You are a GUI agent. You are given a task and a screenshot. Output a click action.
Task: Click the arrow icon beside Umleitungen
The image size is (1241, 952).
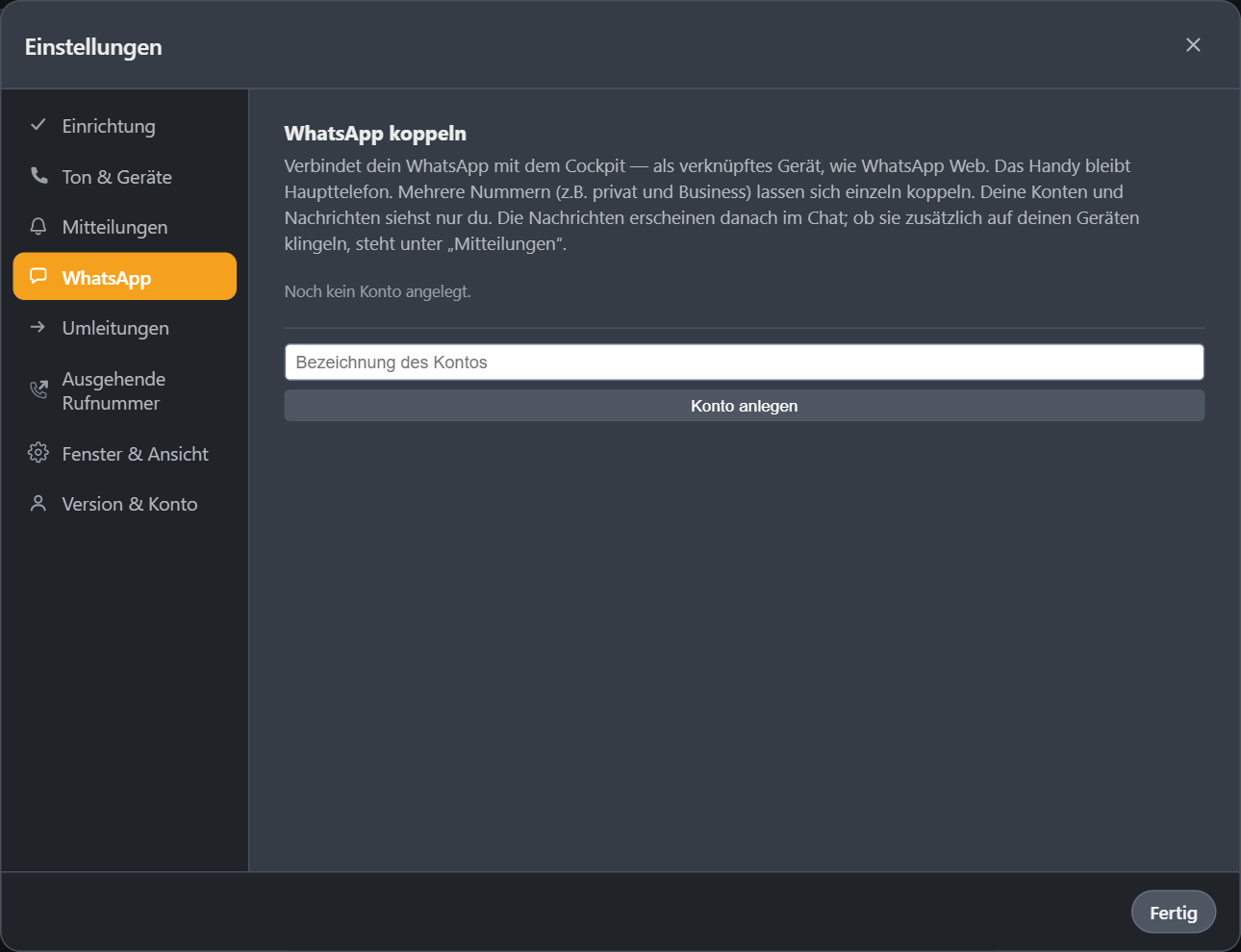[38, 327]
